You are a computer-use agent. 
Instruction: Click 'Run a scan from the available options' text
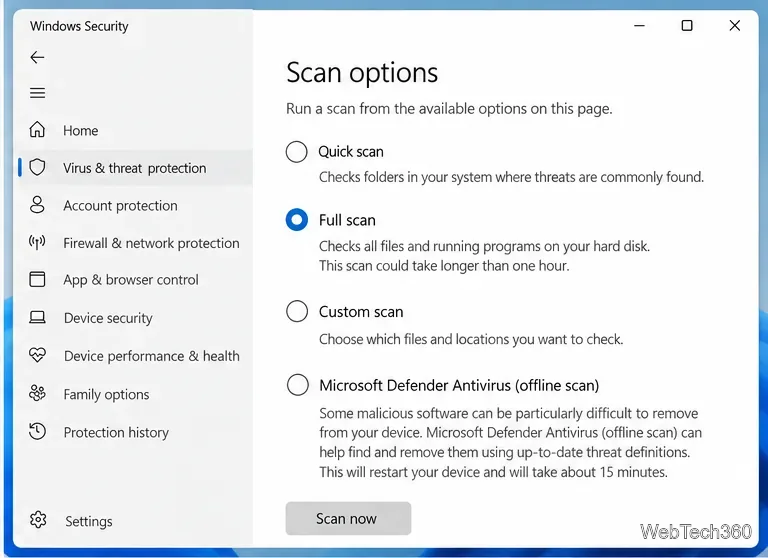(x=449, y=108)
